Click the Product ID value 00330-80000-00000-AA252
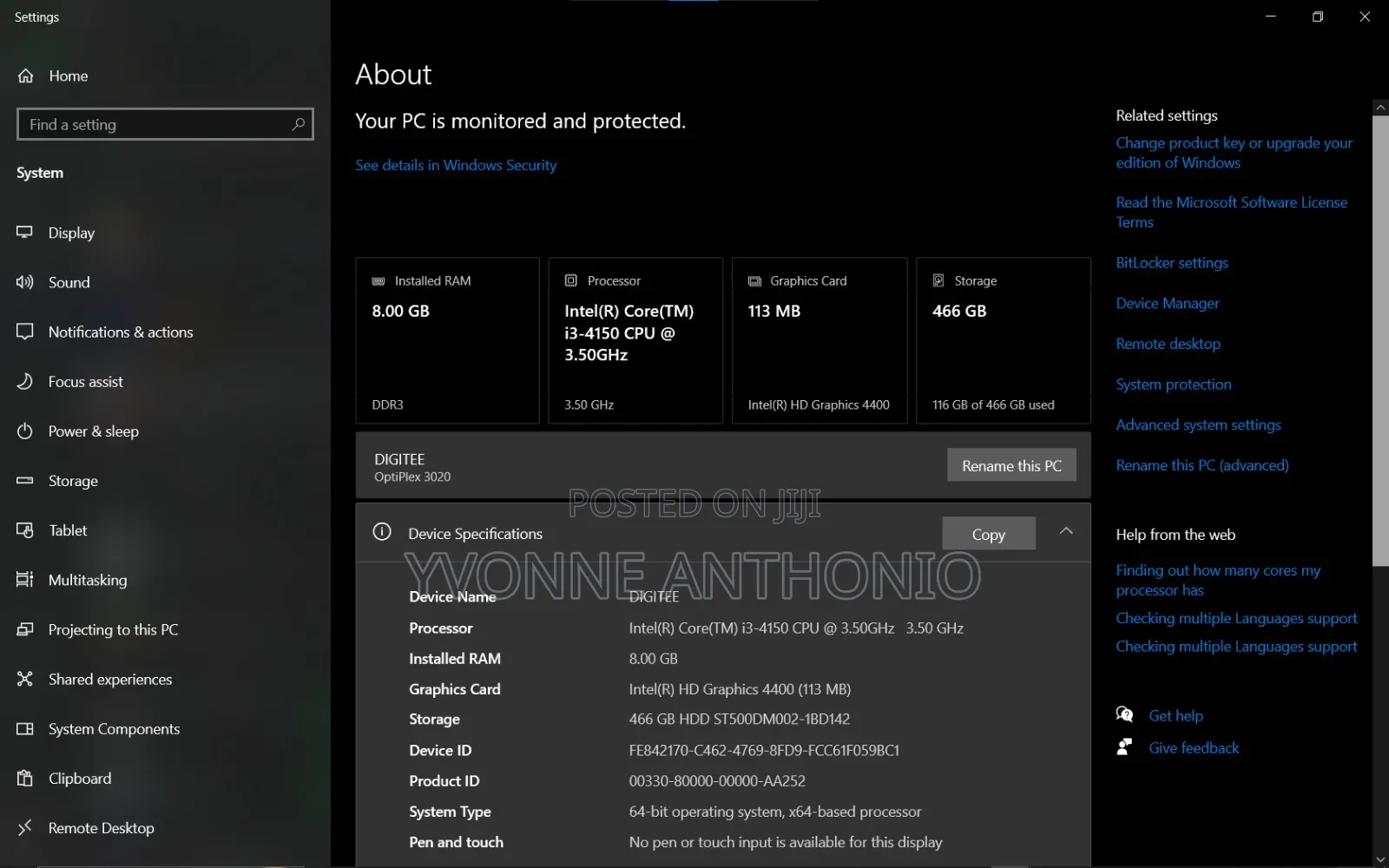This screenshot has width=1389, height=868. click(x=717, y=780)
